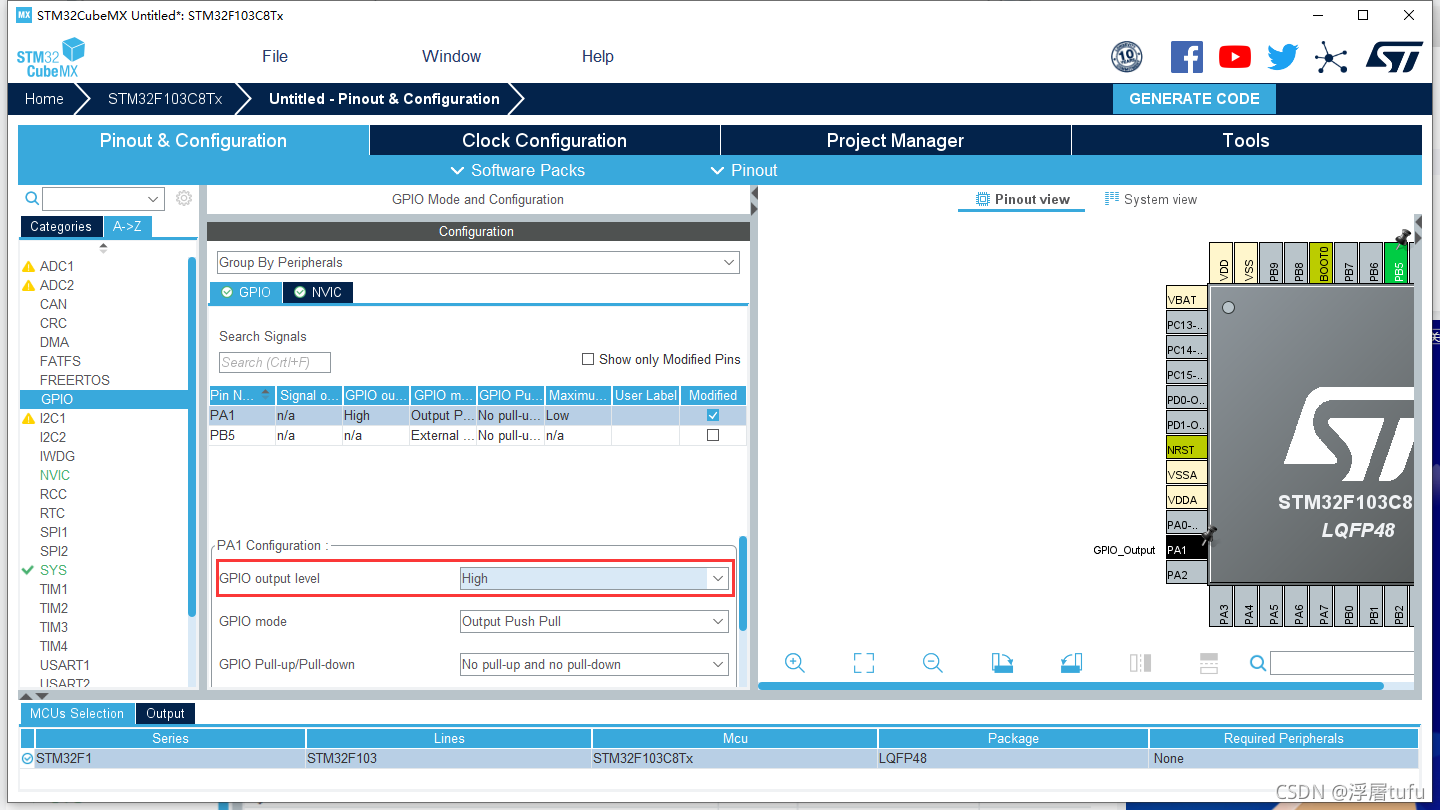Open the Facebook link icon

1187,57
